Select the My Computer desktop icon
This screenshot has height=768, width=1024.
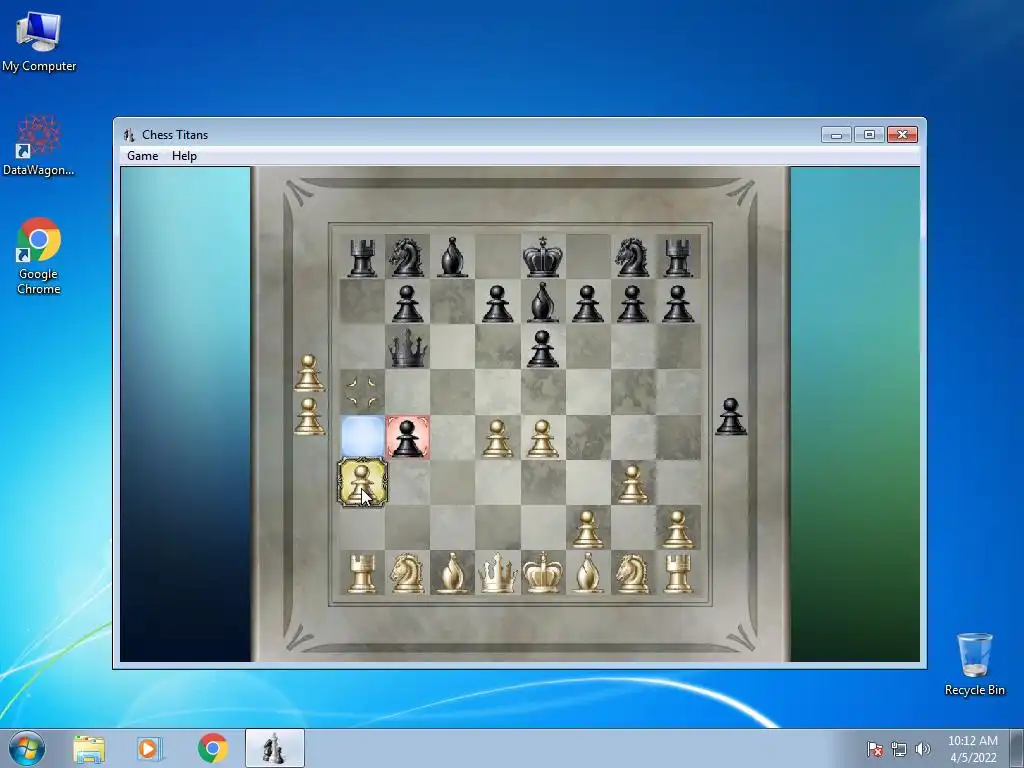point(39,41)
